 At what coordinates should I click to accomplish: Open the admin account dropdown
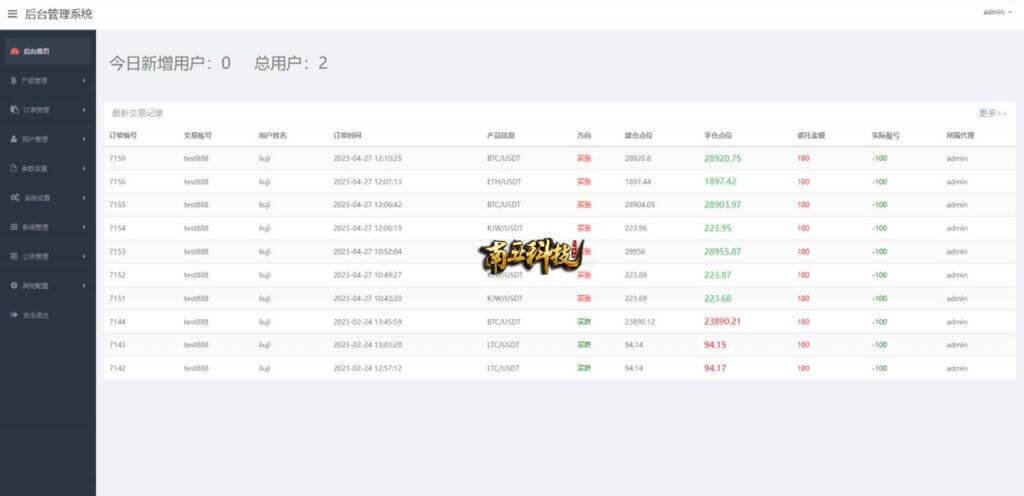997,12
